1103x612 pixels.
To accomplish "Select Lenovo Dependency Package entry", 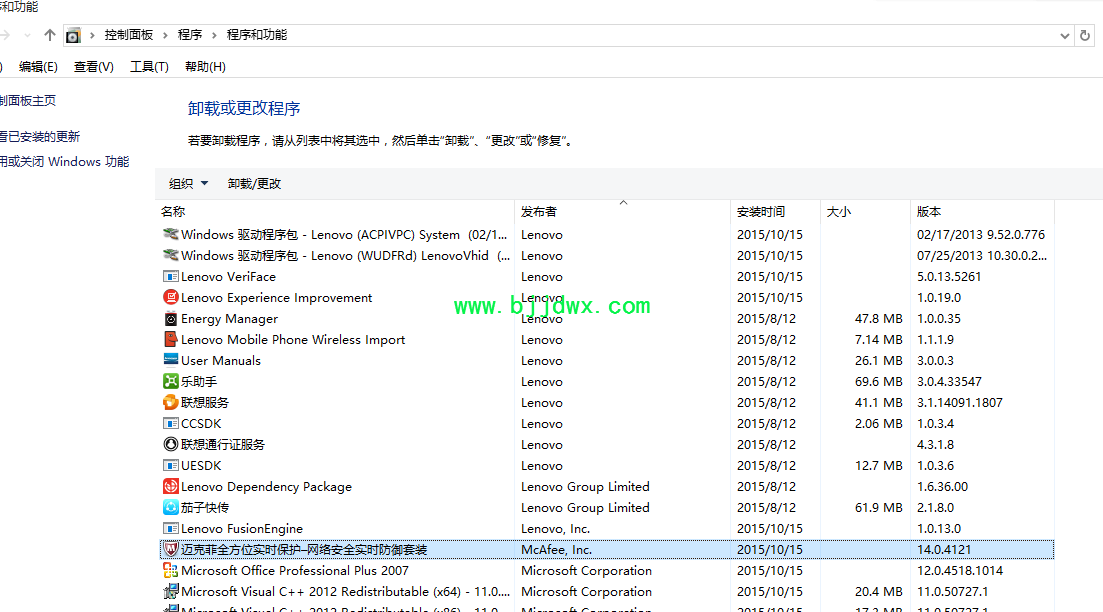I will click(x=266, y=487).
